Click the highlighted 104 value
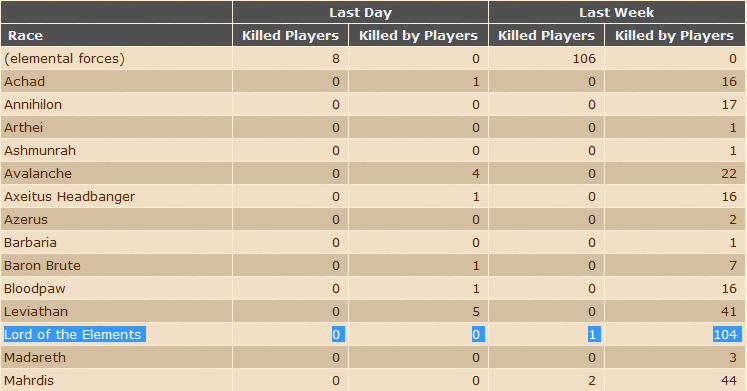 (727, 334)
